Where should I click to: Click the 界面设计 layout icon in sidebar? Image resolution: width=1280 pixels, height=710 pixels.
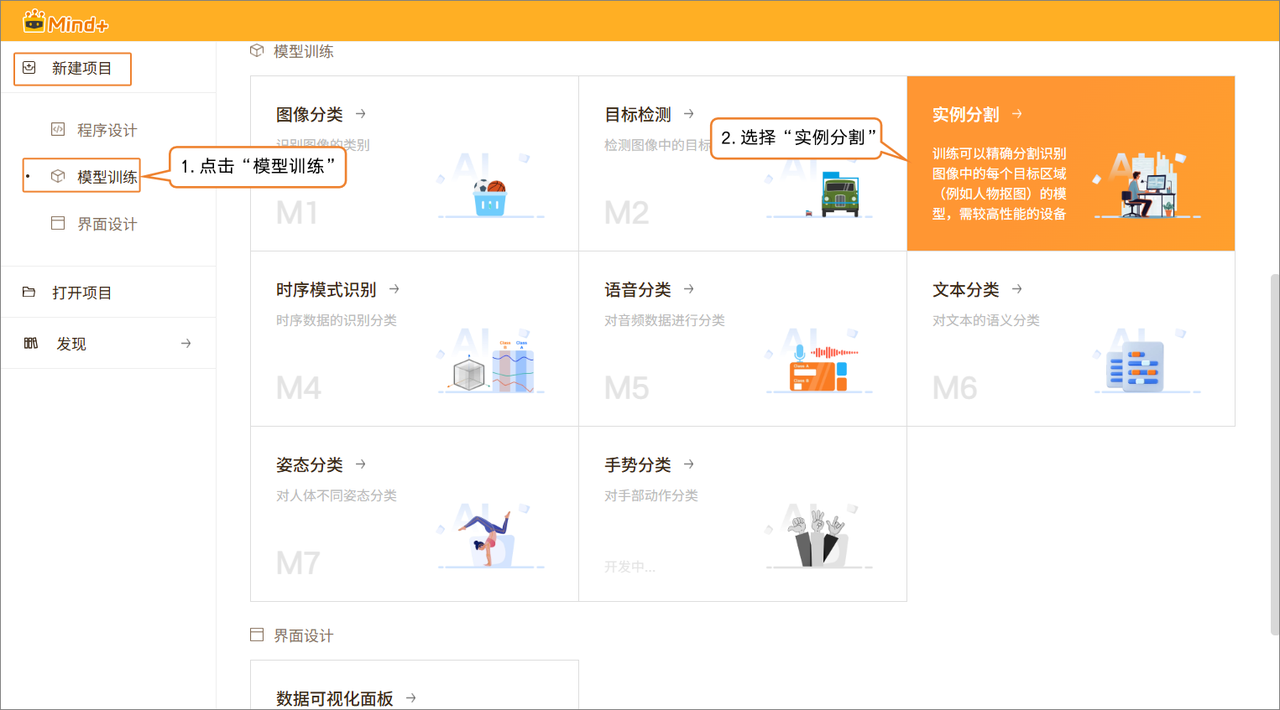(x=58, y=224)
